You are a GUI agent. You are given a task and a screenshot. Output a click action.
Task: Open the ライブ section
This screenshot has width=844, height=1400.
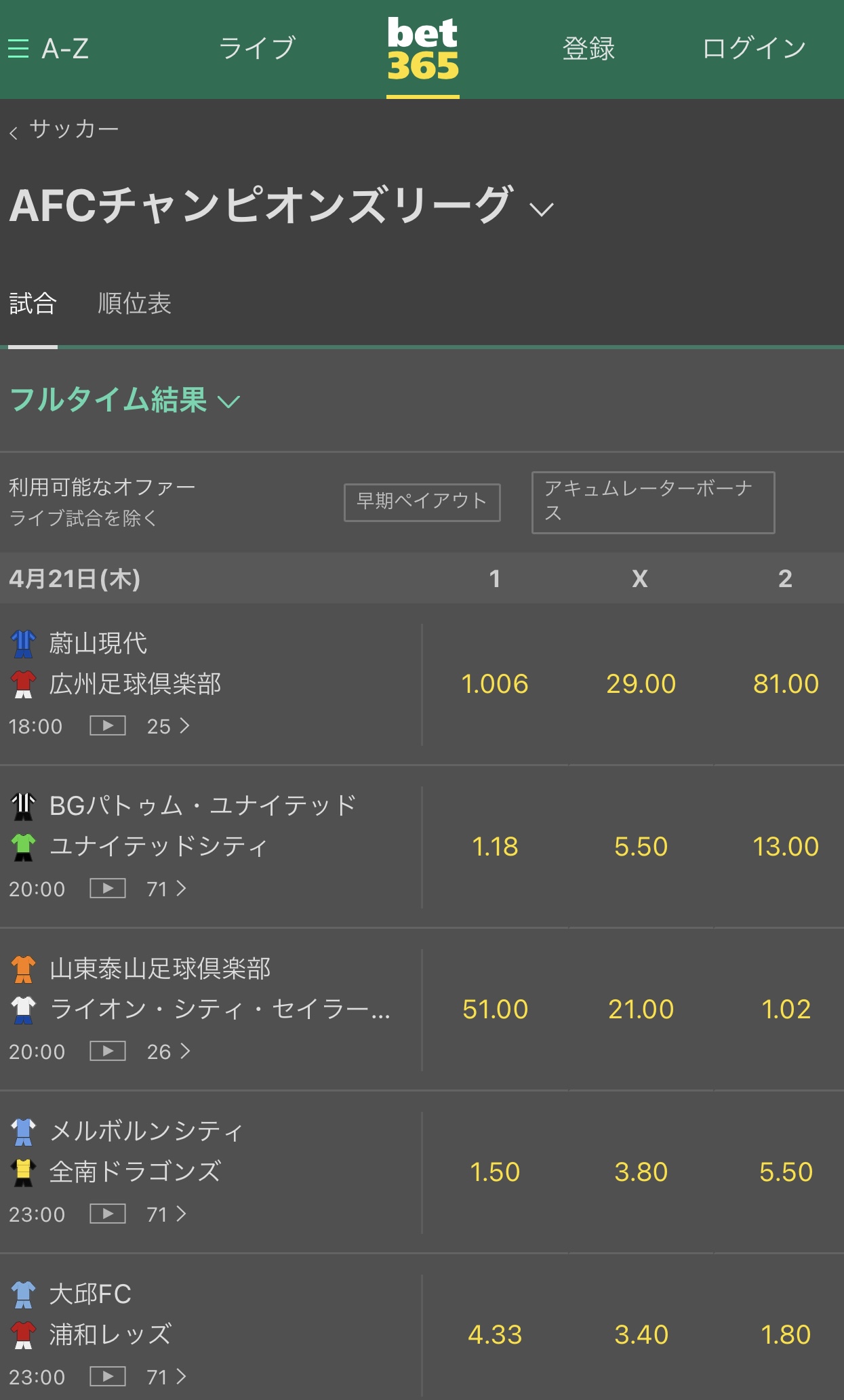[x=257, y=48]
